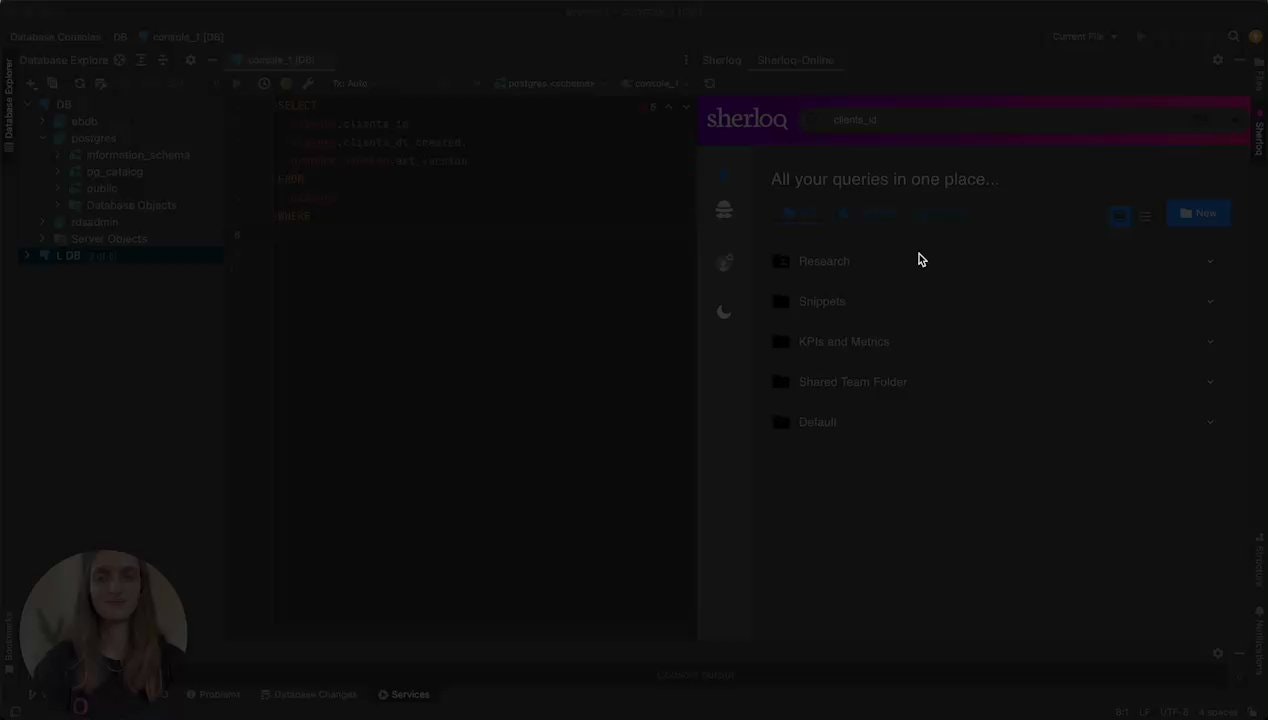Click the IDE search magnifier icon
The height and width of the screenshot is (720, 1268).
(1234, 37)
